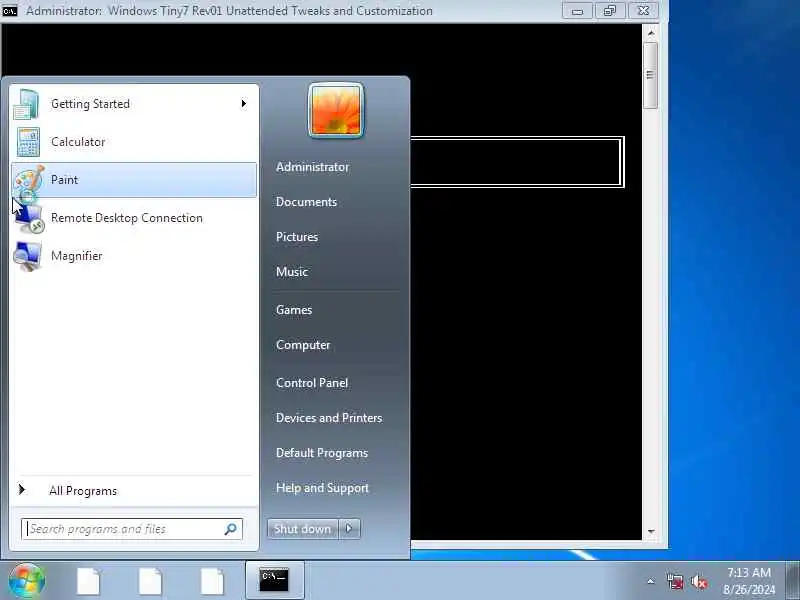
Task: Click the Calculator label
Action: point(78,142)
